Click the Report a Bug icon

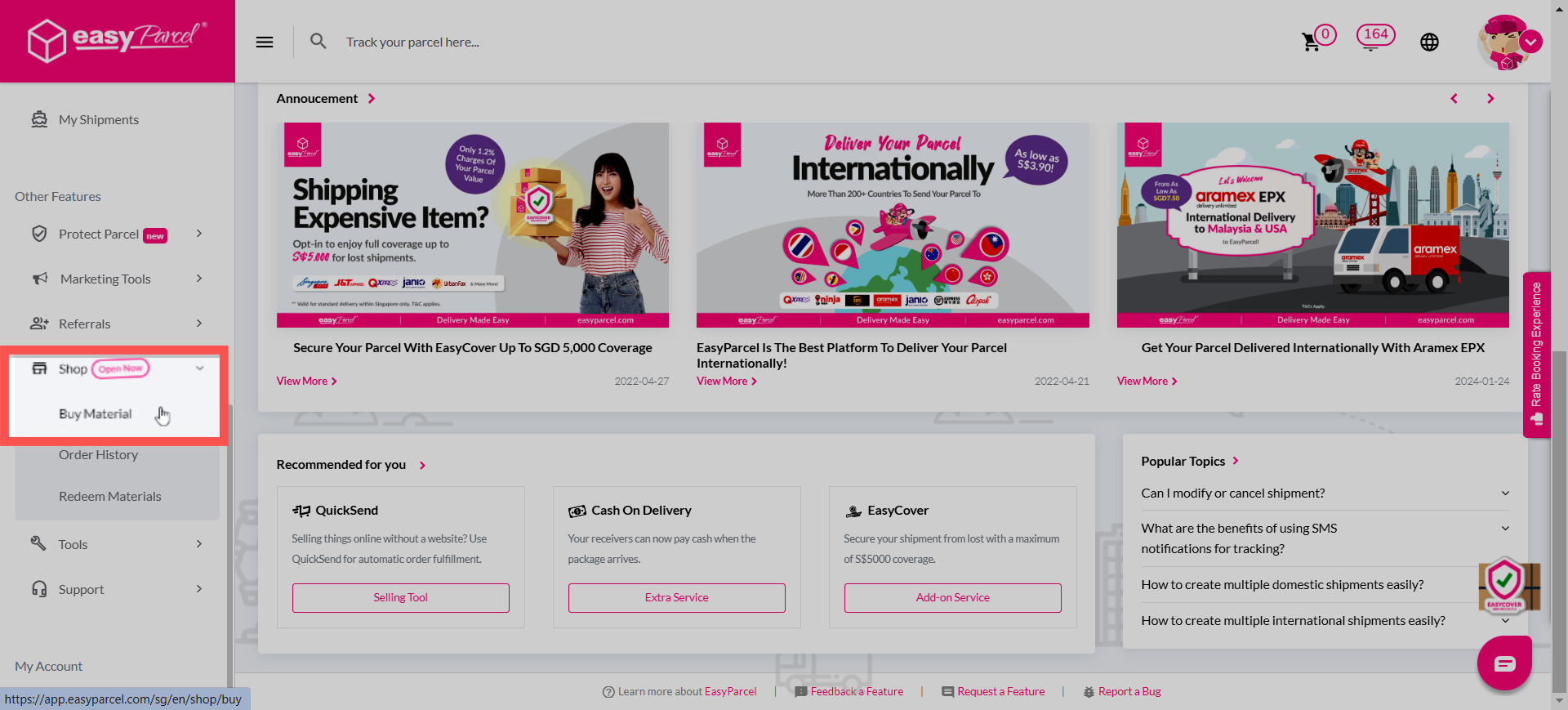coord(1089,692)
